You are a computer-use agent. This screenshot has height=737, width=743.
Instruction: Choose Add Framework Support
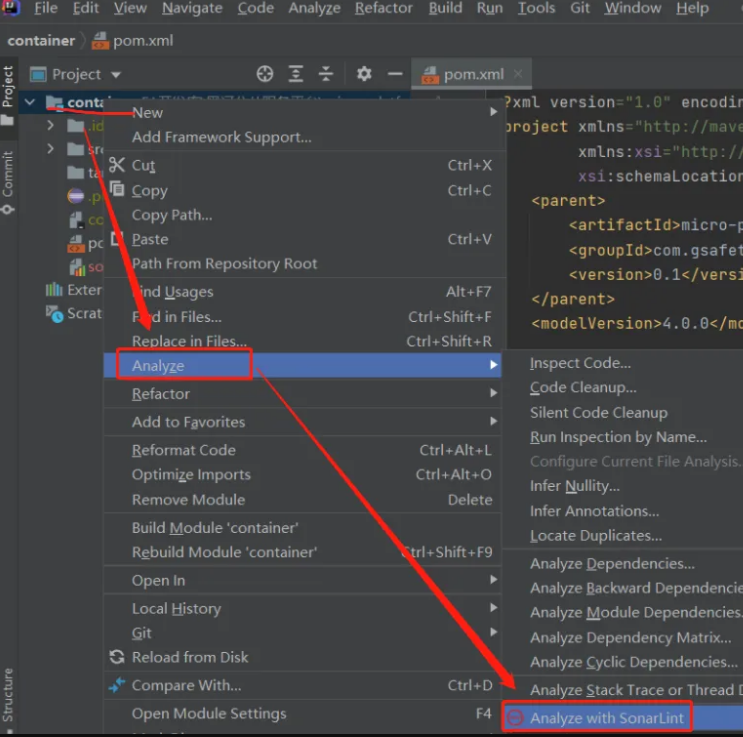pyautogui.click(x=222, y=137)
